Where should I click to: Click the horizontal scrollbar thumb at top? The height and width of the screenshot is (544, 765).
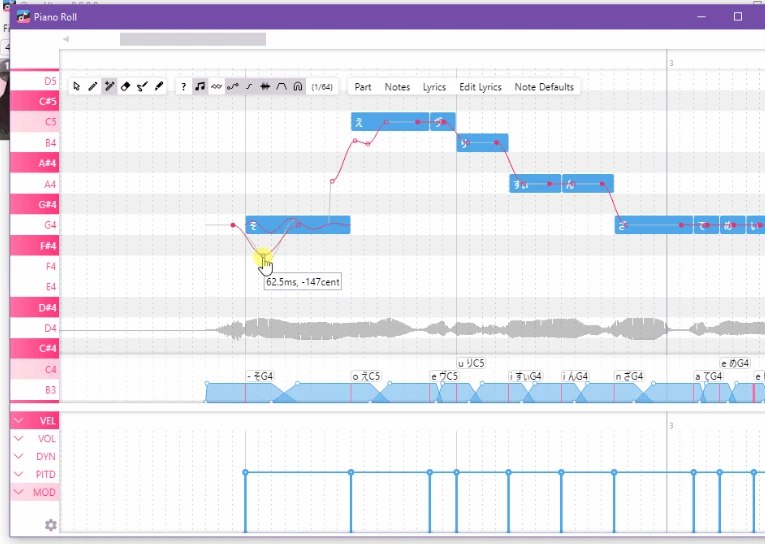coord(193,39)
